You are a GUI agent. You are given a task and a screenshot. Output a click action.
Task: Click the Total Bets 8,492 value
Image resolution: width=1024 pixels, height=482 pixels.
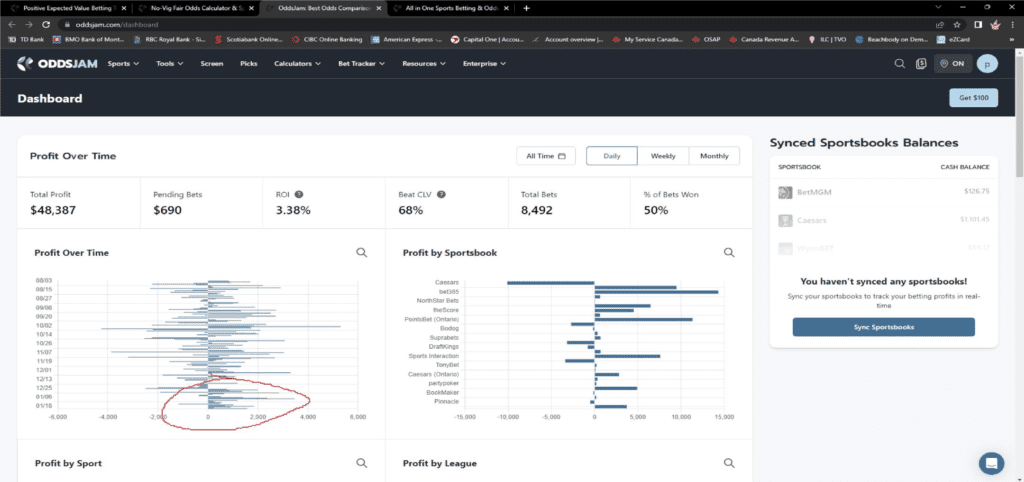pos(537,210)
